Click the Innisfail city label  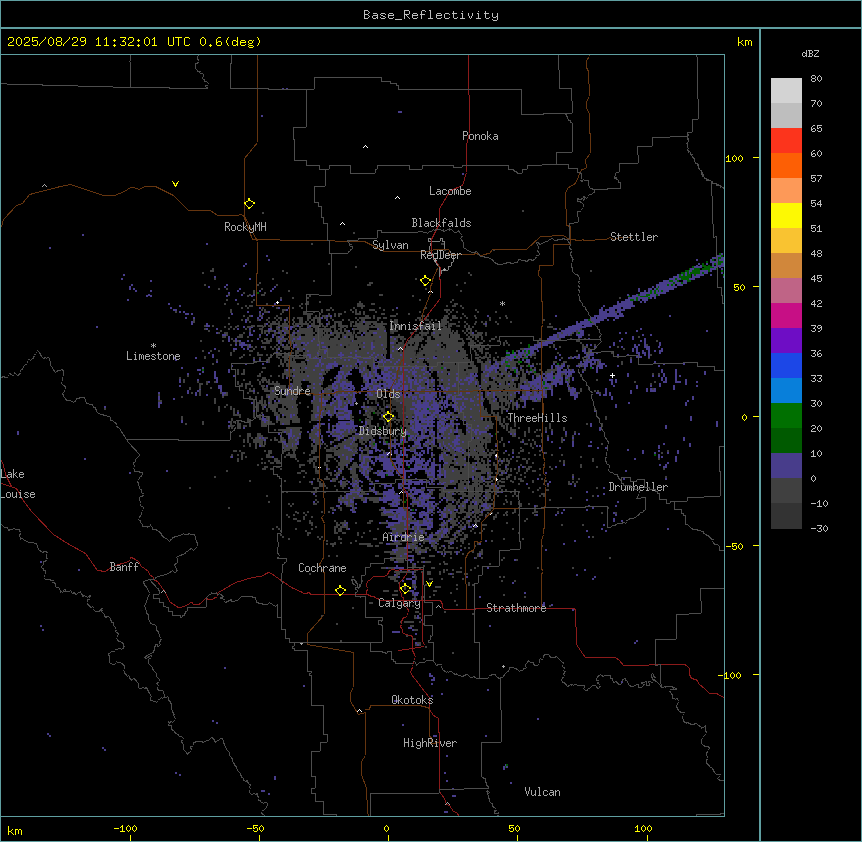415,326
